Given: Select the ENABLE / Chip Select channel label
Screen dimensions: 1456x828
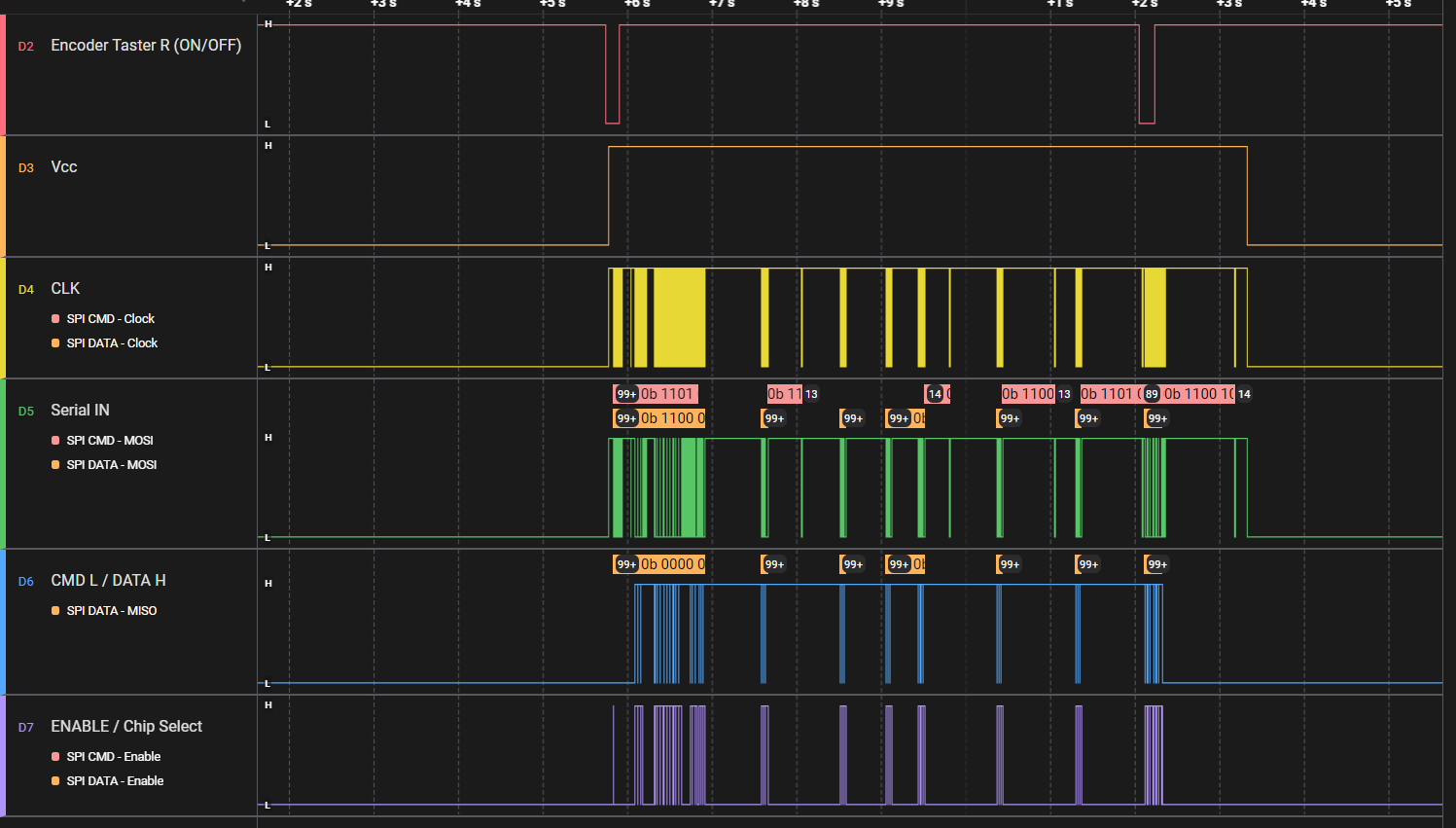Looking at the screenshot, I should (x=126, y=726).
